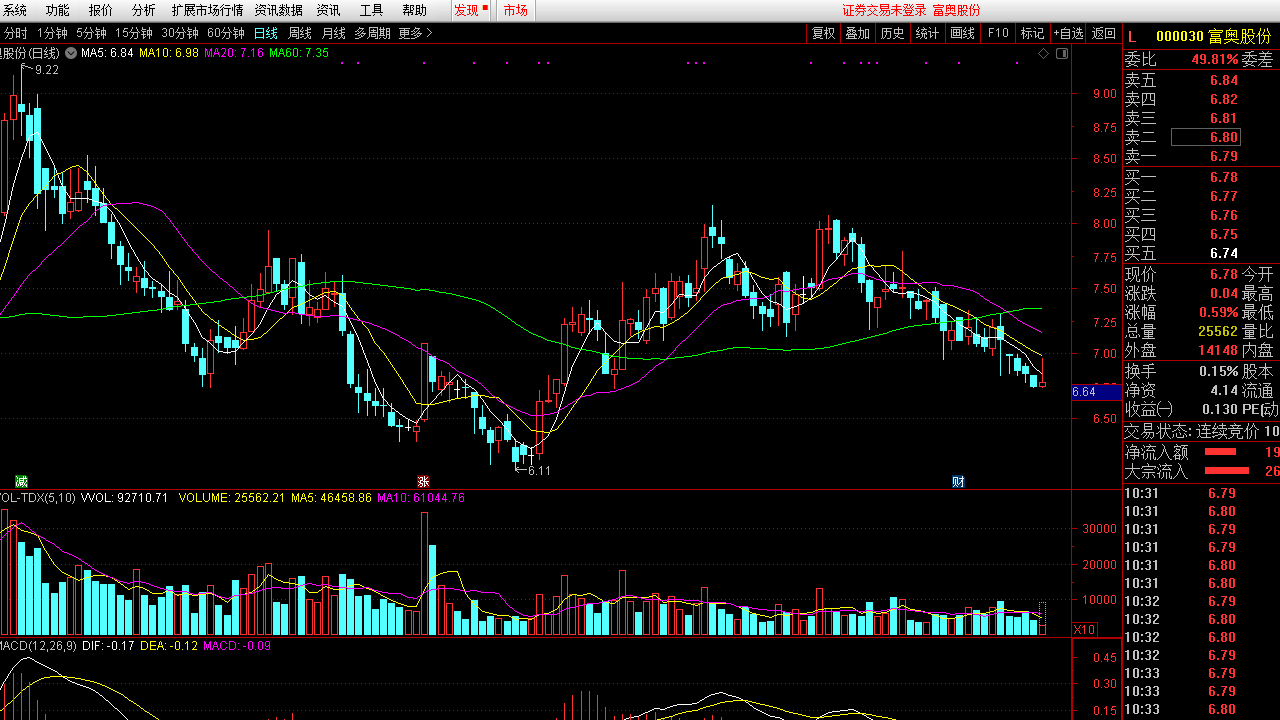Open the 扩展市场行情 menu
The height and width of the screenshot is (720, 1280).
tap(207, 10)
